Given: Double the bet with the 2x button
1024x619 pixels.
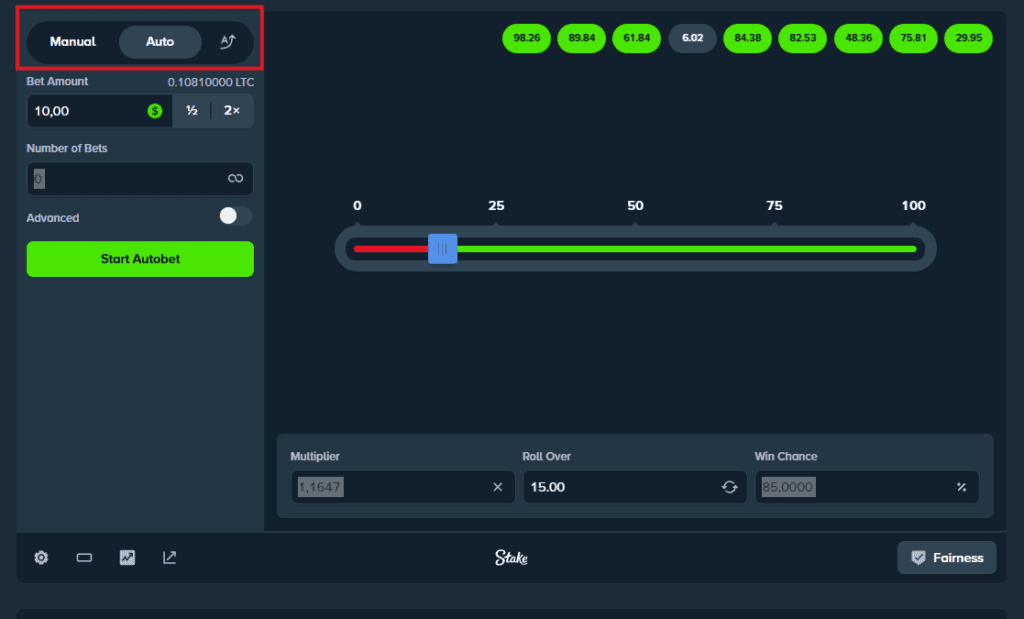Looking at the screenshot, I should pyautogui.click(x=232, y=111).
